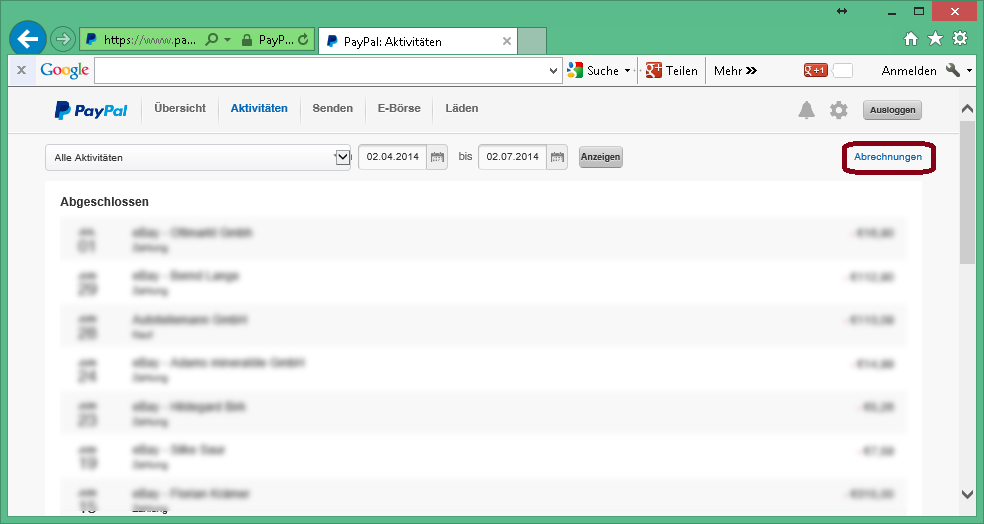Expand the Alle Aktivitäten filter dropdown
This screenshot has height=524, width=984.
coord(342,157)
